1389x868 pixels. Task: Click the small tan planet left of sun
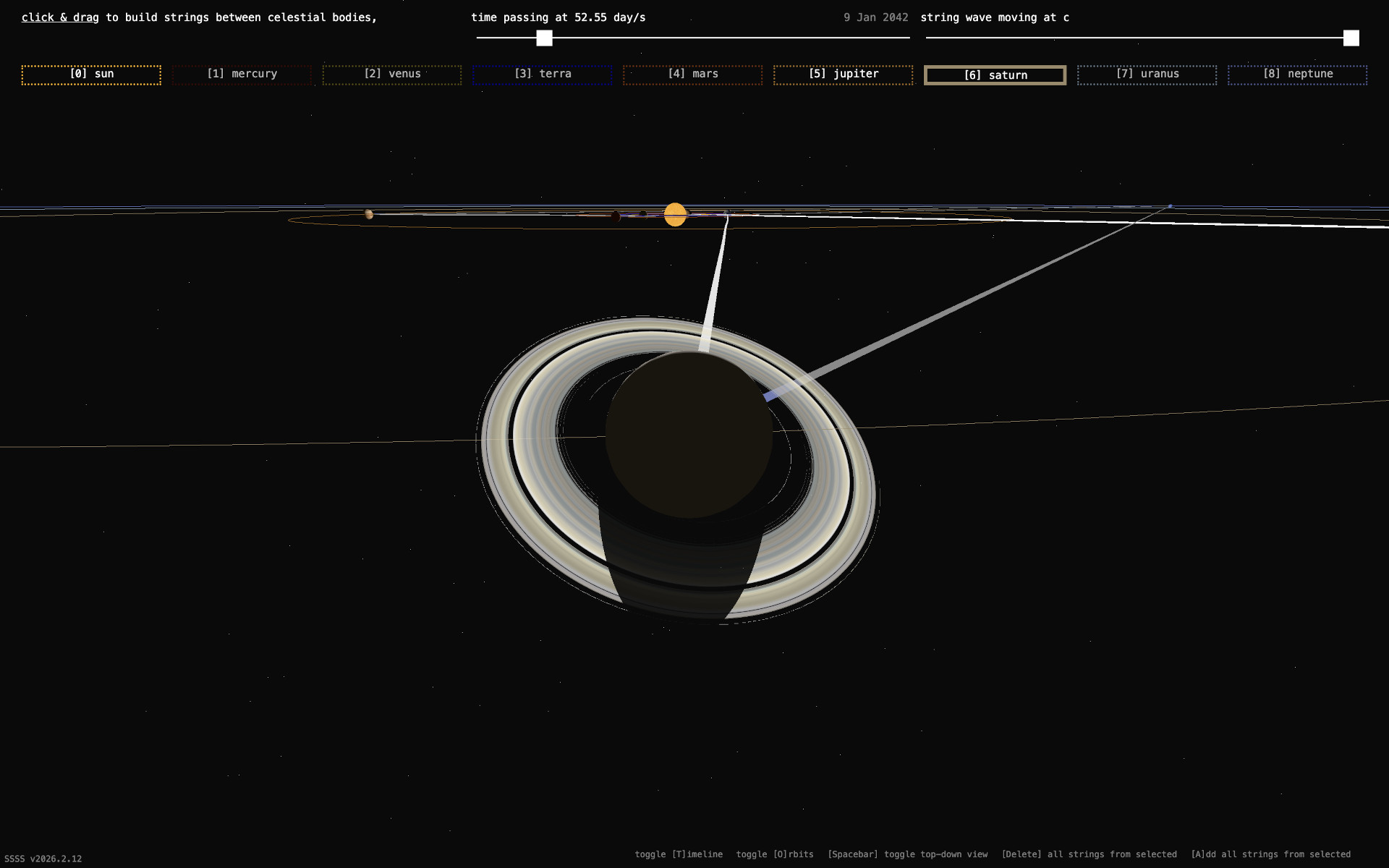(369, 214)
